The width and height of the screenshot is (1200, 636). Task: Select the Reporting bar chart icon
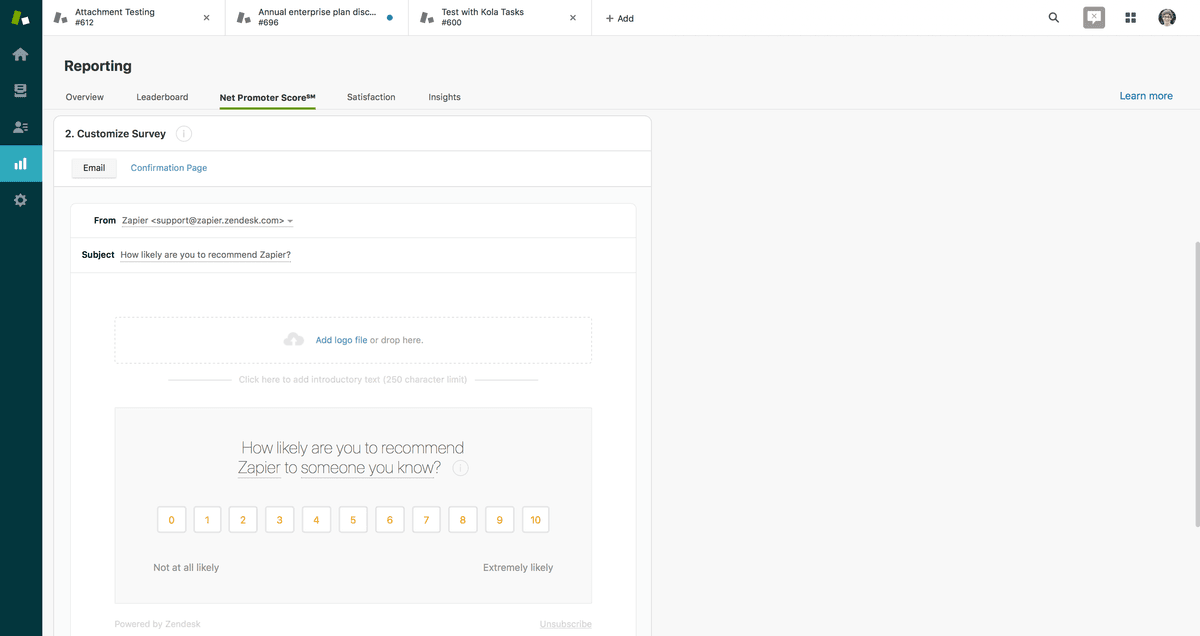tap(20, 164)
